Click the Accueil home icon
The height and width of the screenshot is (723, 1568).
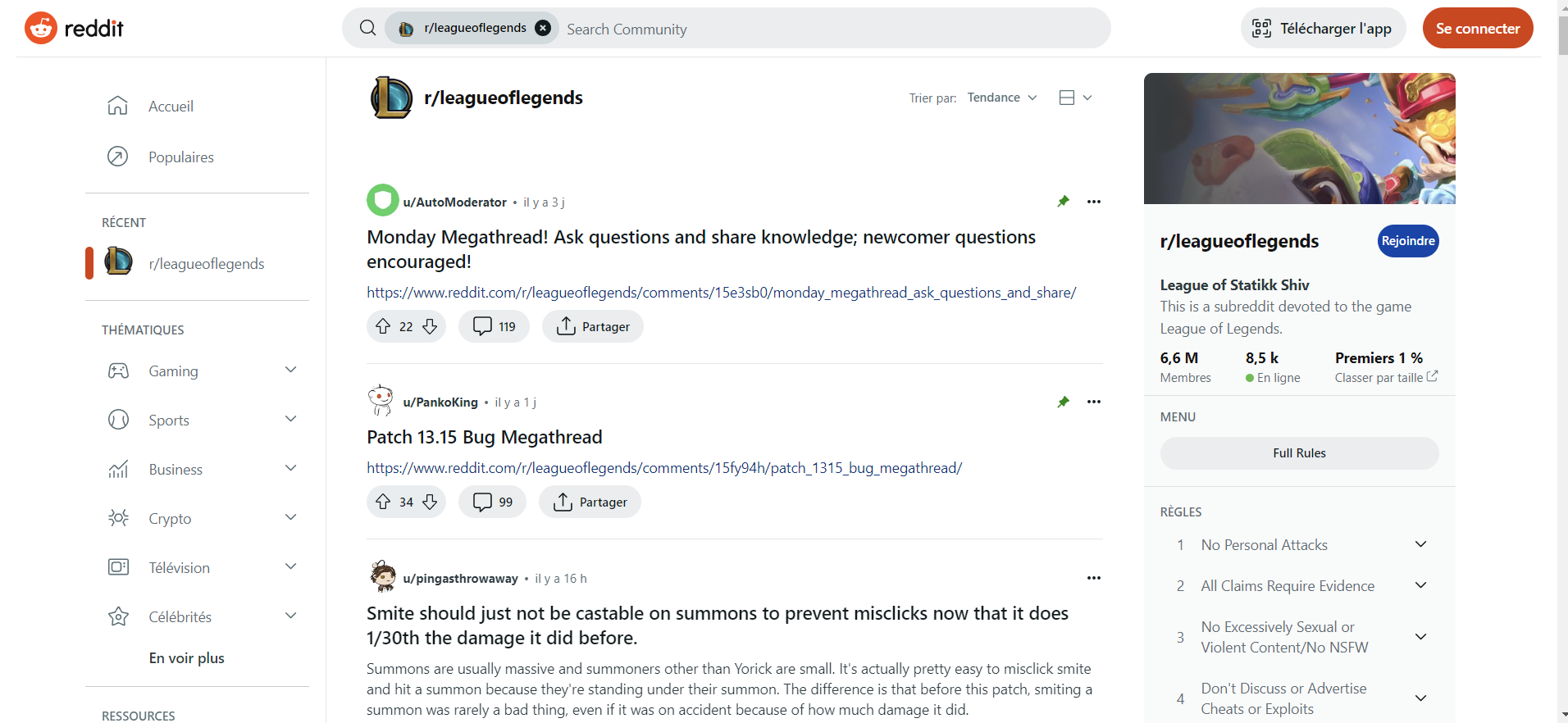pyautogui.click(x=118, y=106)
